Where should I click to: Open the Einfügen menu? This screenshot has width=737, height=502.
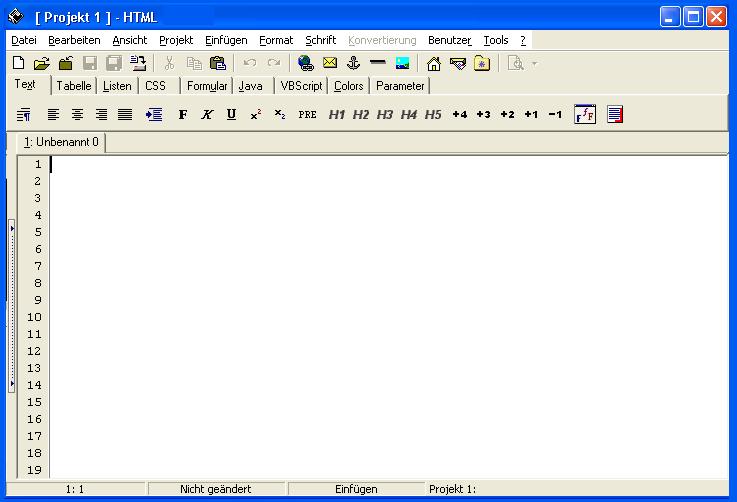coord(226,40)
